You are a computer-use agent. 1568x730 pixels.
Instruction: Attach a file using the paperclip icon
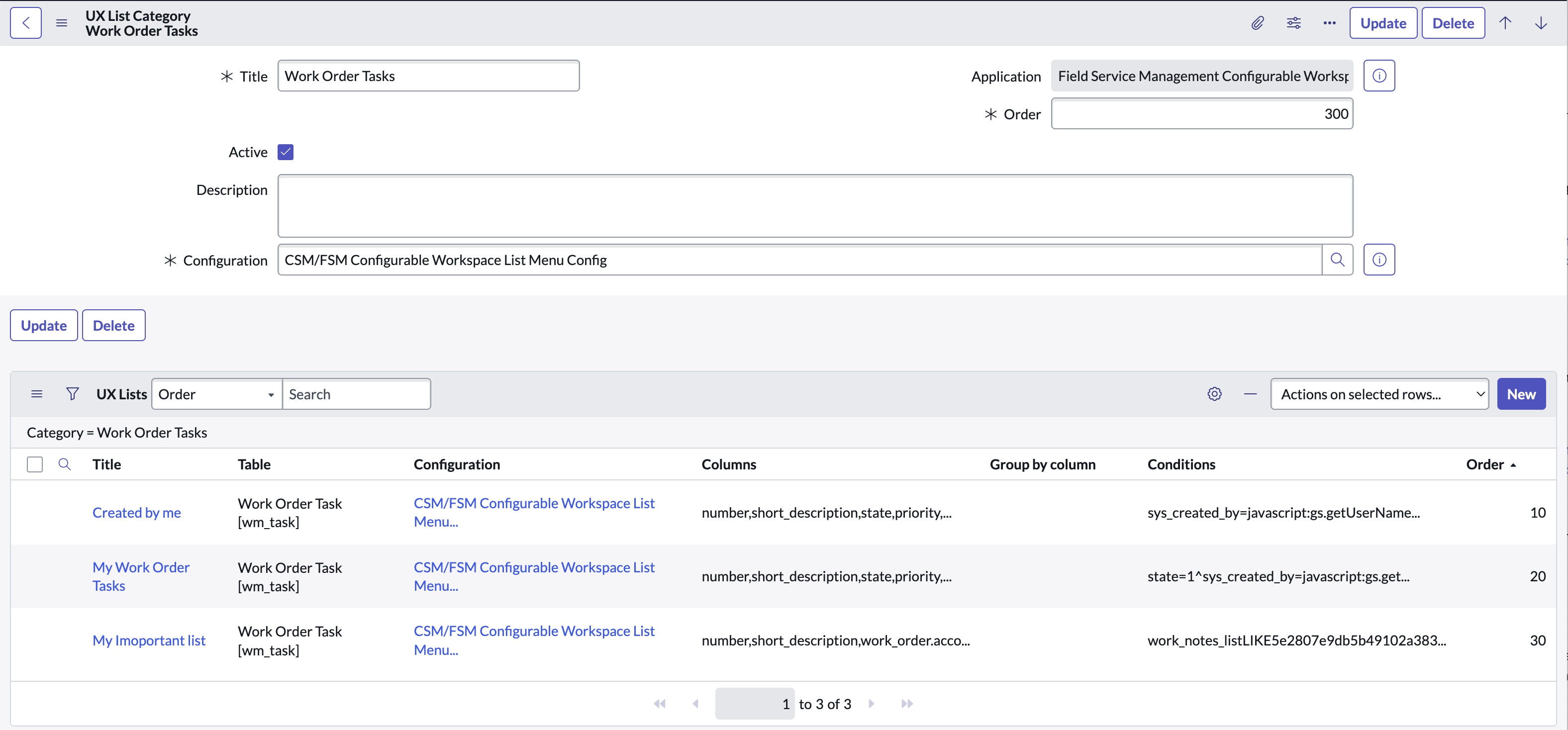pos(1258,22)
